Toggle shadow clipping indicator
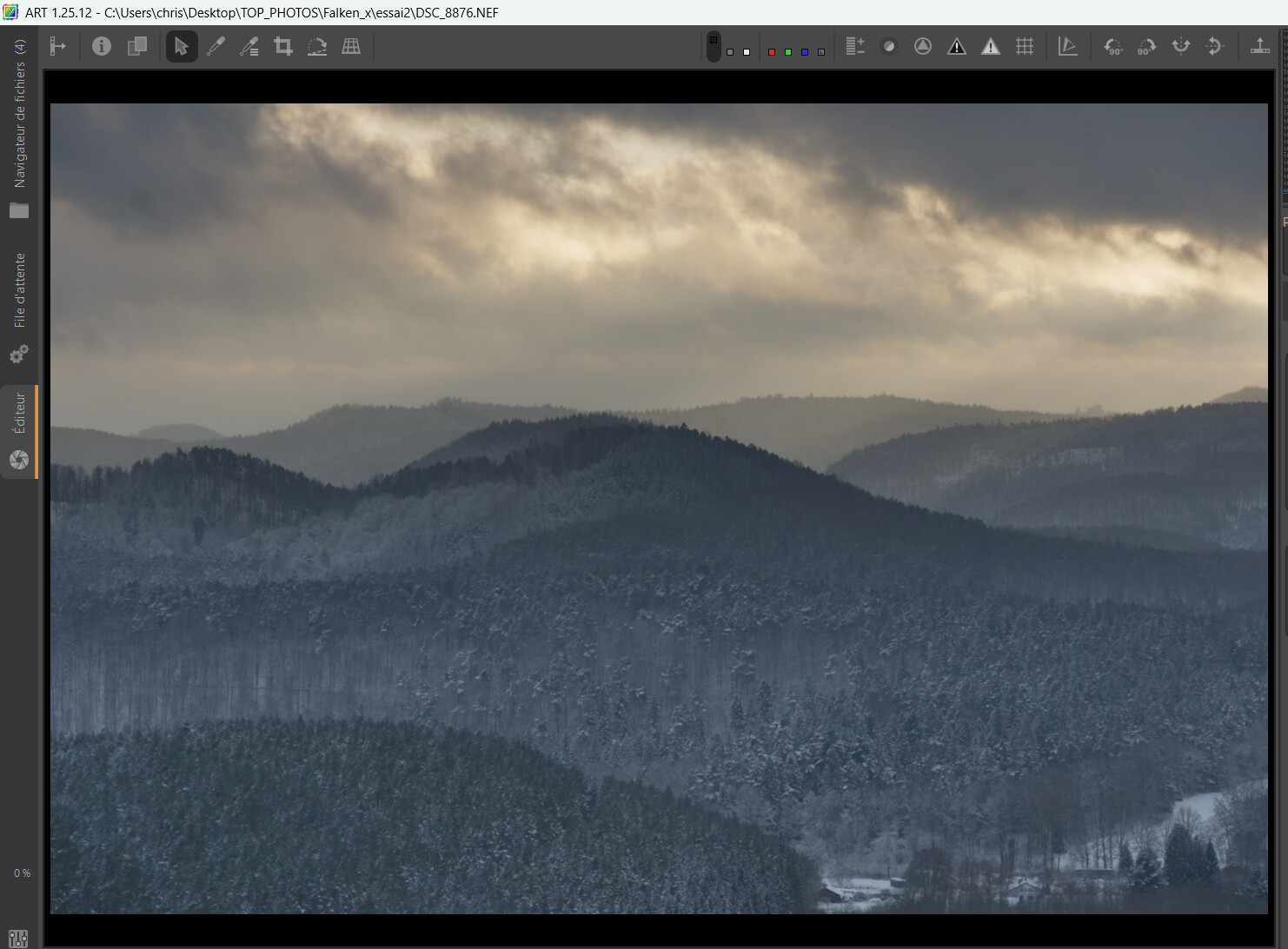 (957, 47)
